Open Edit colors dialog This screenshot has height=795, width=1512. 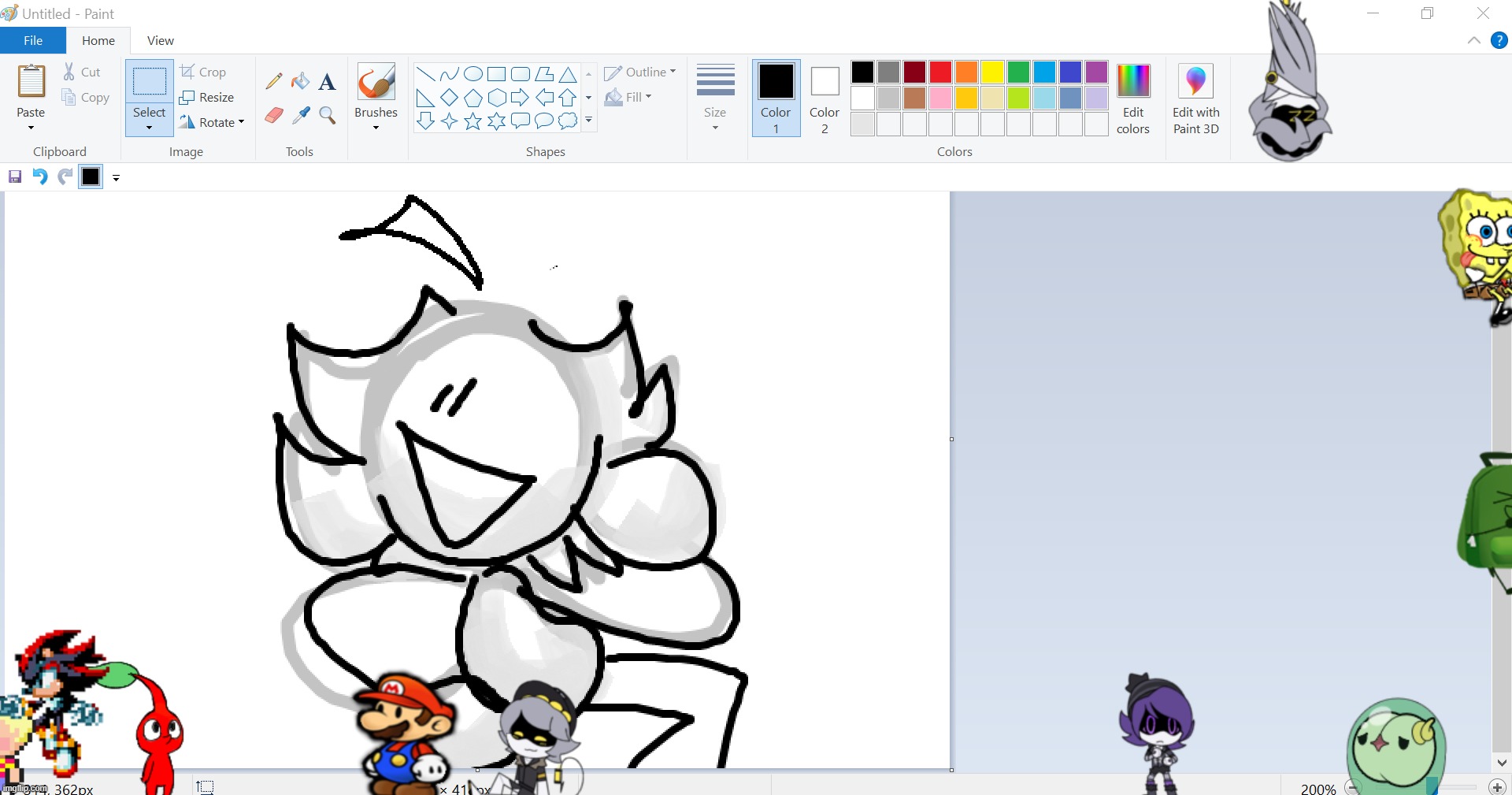[x=1132, y=98]
